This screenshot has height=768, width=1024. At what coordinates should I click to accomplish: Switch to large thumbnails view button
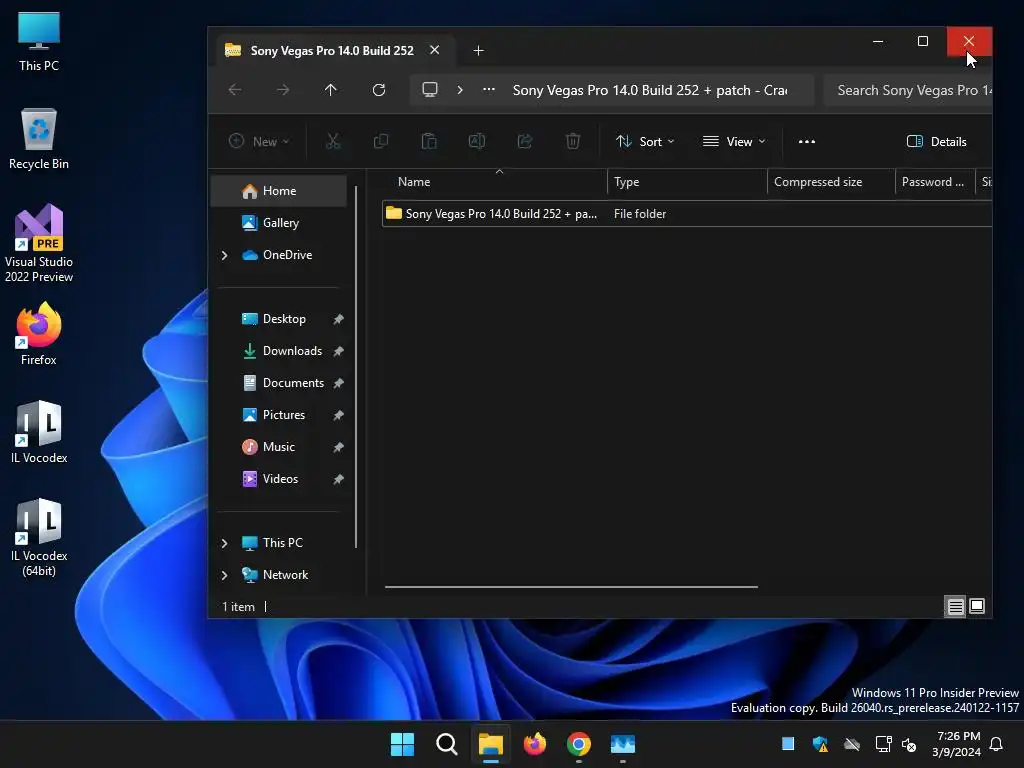pyautogui.click(x=977, y=607)
